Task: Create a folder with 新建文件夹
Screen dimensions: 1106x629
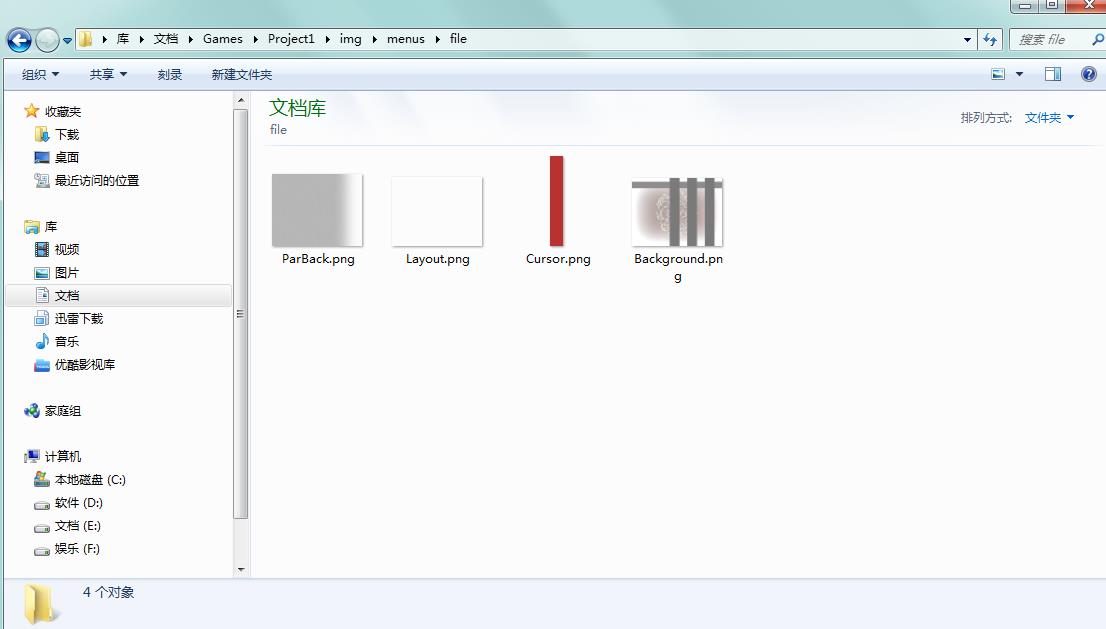Action: [x=242, y=75]
